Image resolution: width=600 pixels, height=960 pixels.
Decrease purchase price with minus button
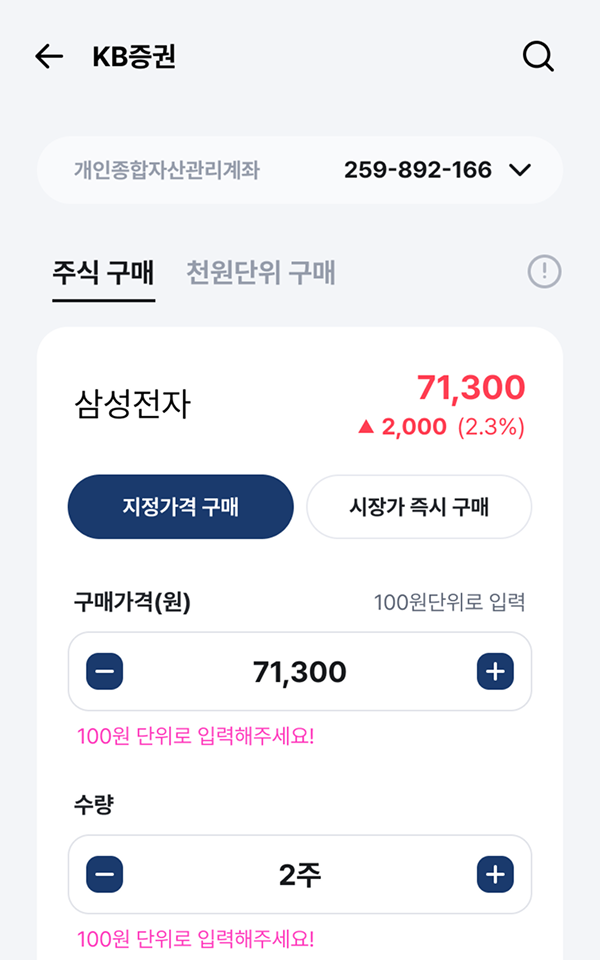pos(105,672)
